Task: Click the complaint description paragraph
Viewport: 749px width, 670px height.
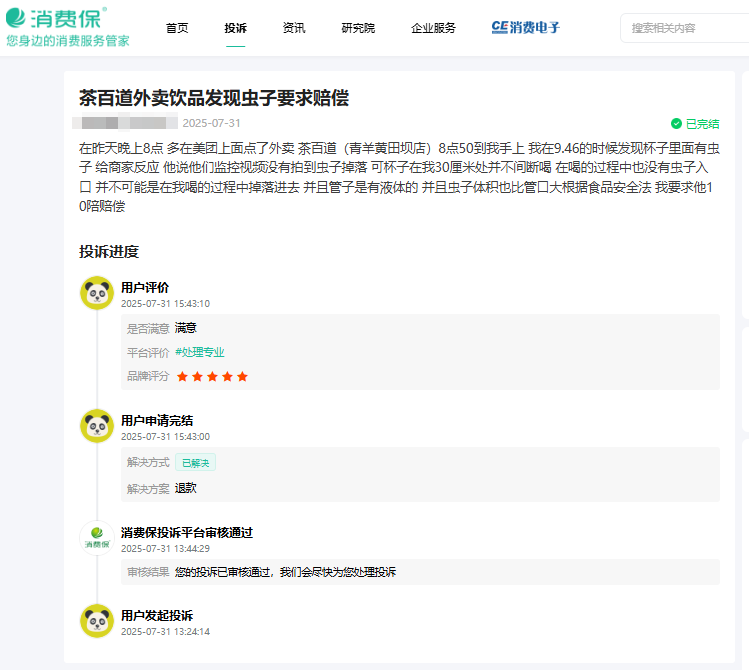Action: pos(399,177)
